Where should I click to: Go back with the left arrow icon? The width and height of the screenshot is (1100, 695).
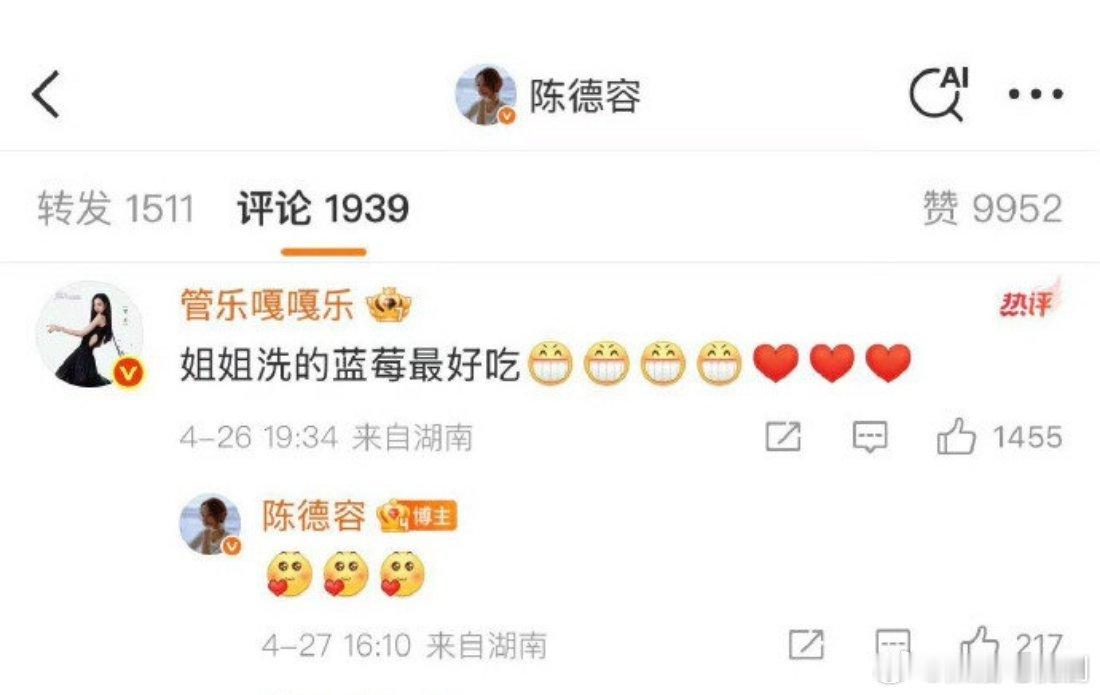click(46, 94)
